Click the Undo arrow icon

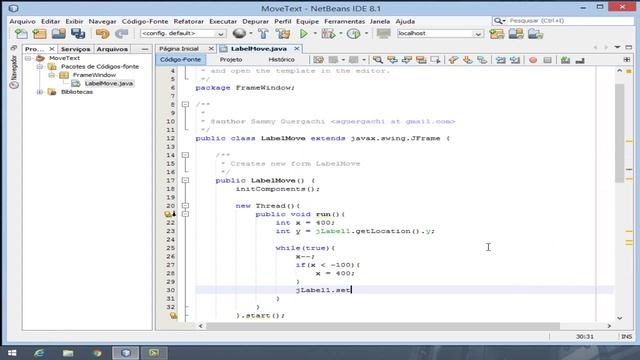point(102,33)
